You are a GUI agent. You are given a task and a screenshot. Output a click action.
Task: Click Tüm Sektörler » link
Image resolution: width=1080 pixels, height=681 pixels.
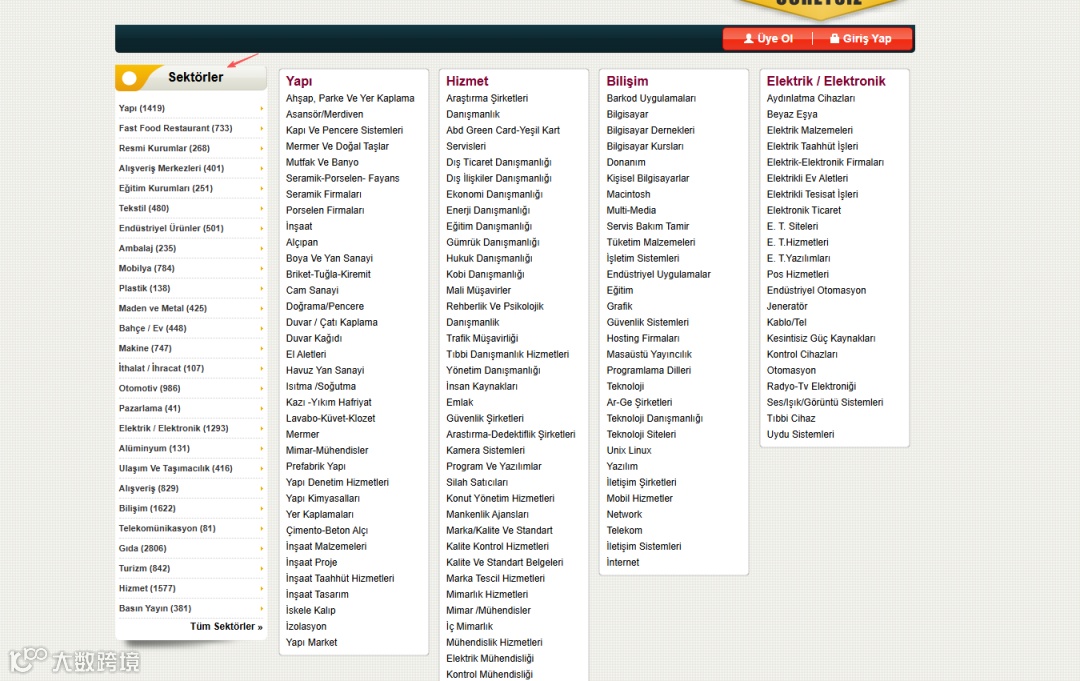tap(227, 627)
